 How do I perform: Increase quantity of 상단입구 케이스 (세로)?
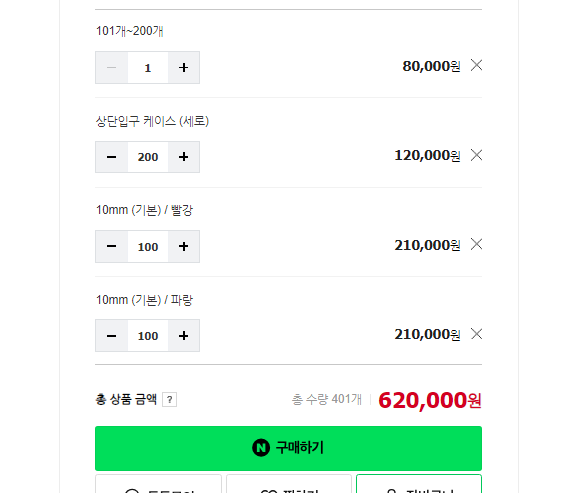[x=183, y=157]
